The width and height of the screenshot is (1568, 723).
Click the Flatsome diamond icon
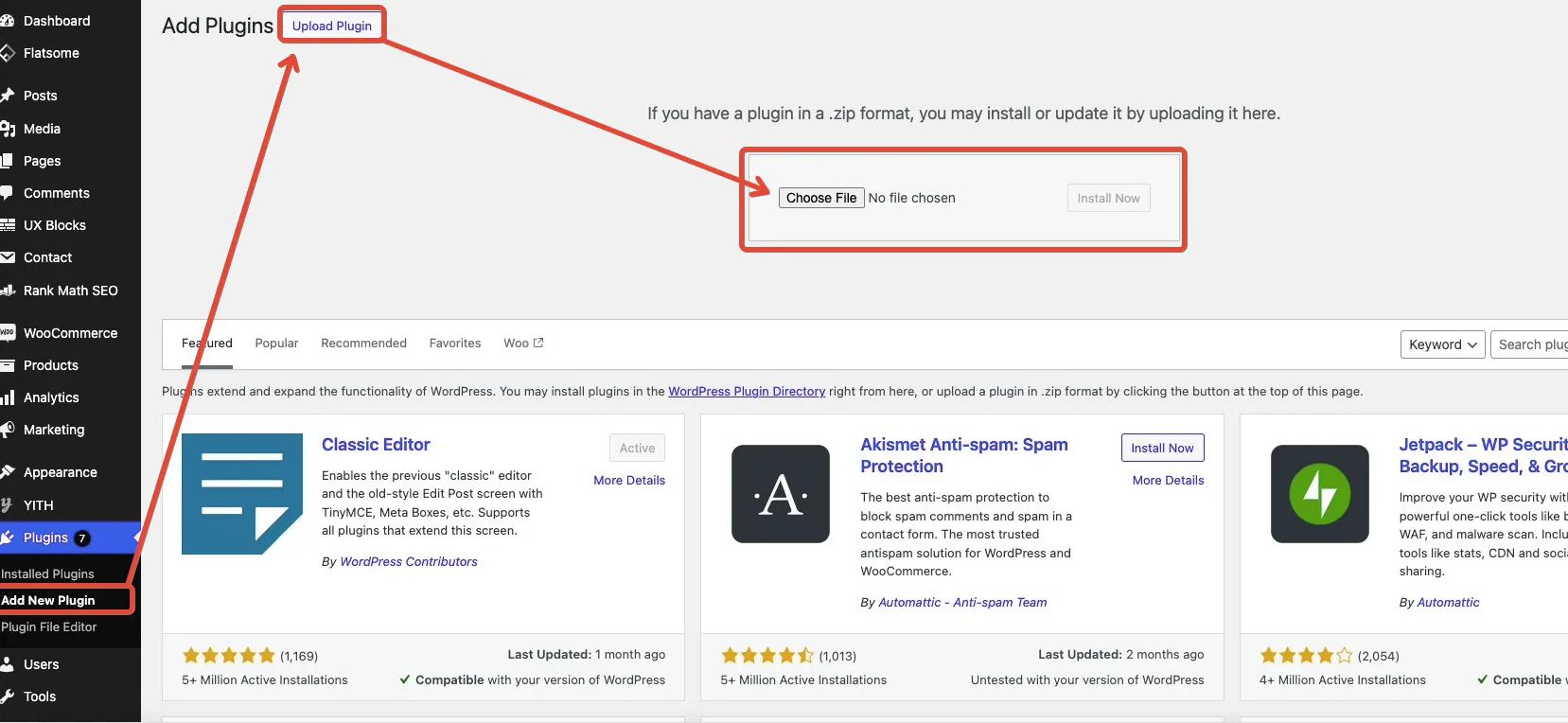tap(7, 53)
